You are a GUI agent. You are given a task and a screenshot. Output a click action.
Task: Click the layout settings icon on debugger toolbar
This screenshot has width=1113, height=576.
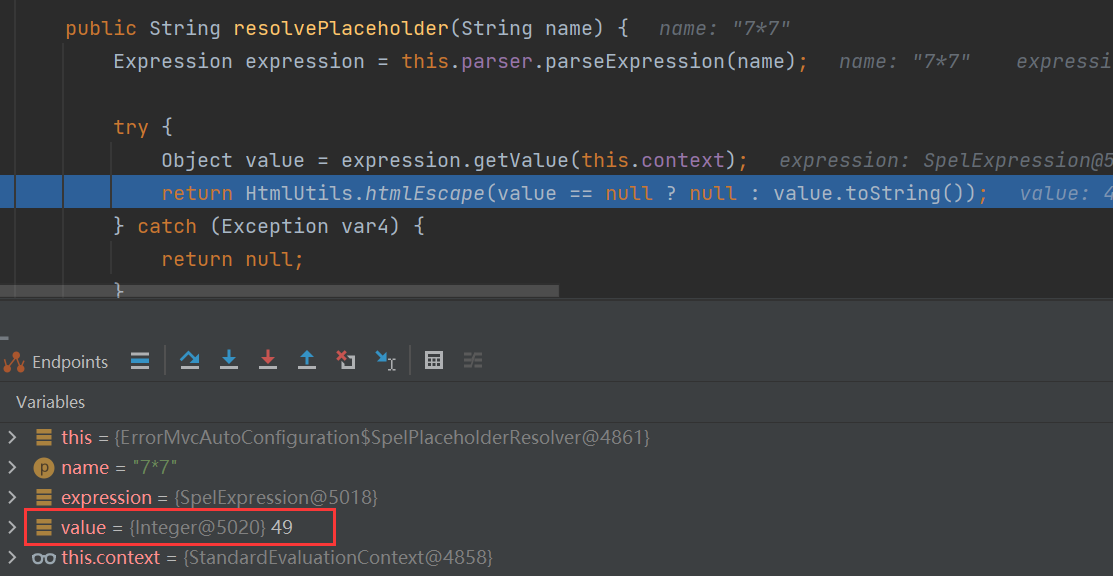tap(473, 360)
